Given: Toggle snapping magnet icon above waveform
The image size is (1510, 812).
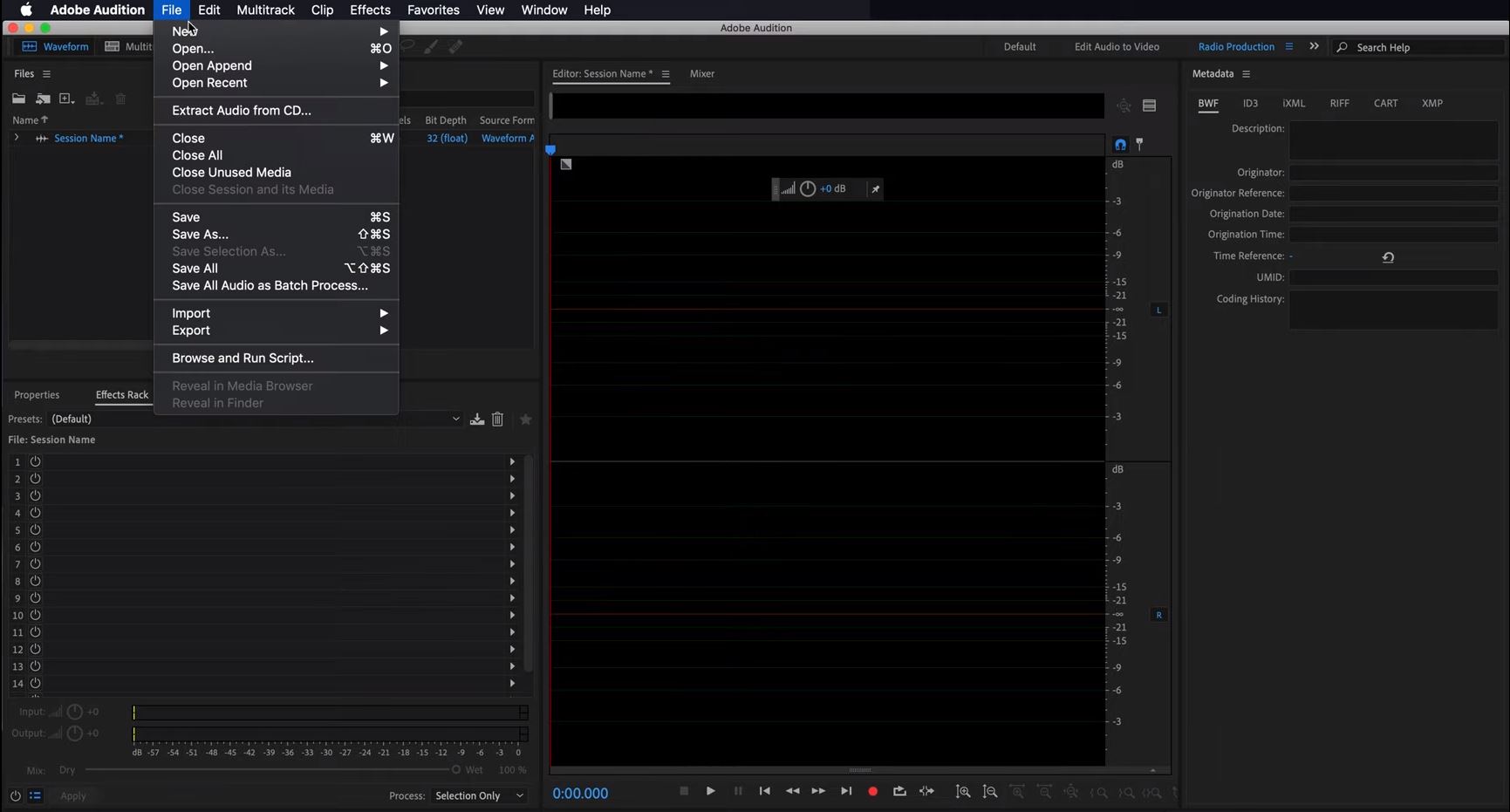Looking at the screenshot, I should pos(1120,145).
